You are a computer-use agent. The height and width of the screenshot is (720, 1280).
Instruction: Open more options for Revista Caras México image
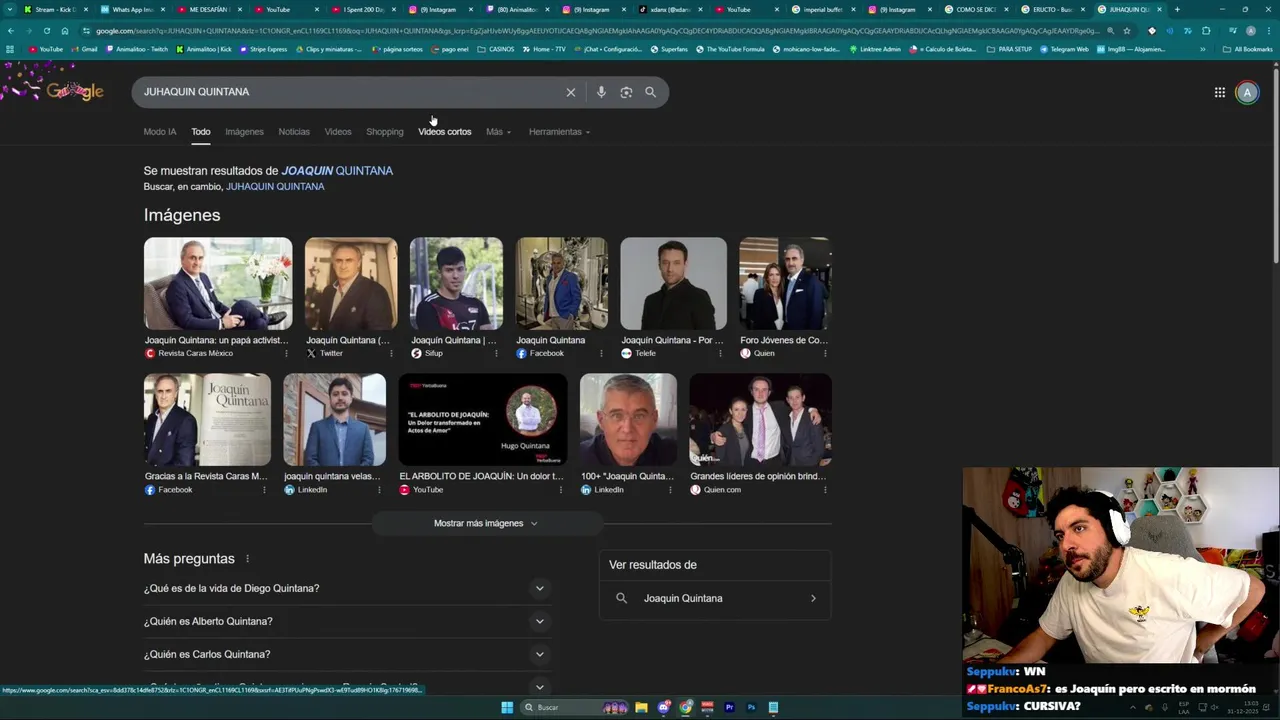click(286, 353)
